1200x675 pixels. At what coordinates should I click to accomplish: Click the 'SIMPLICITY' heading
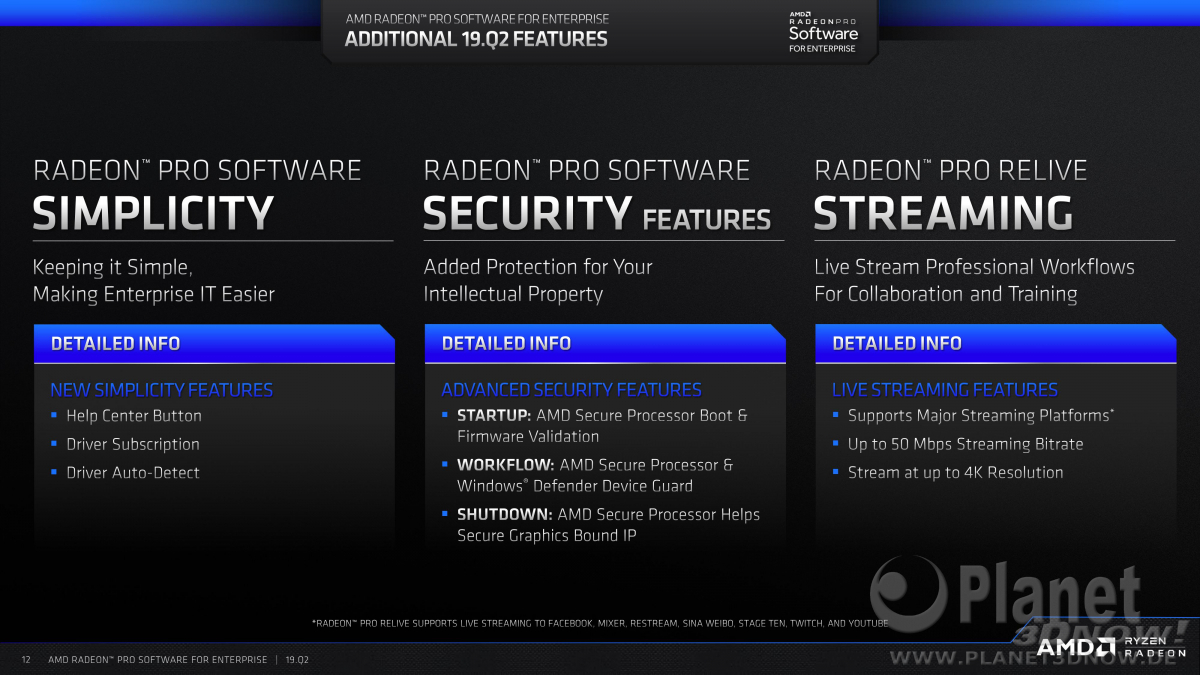(153, 213)
